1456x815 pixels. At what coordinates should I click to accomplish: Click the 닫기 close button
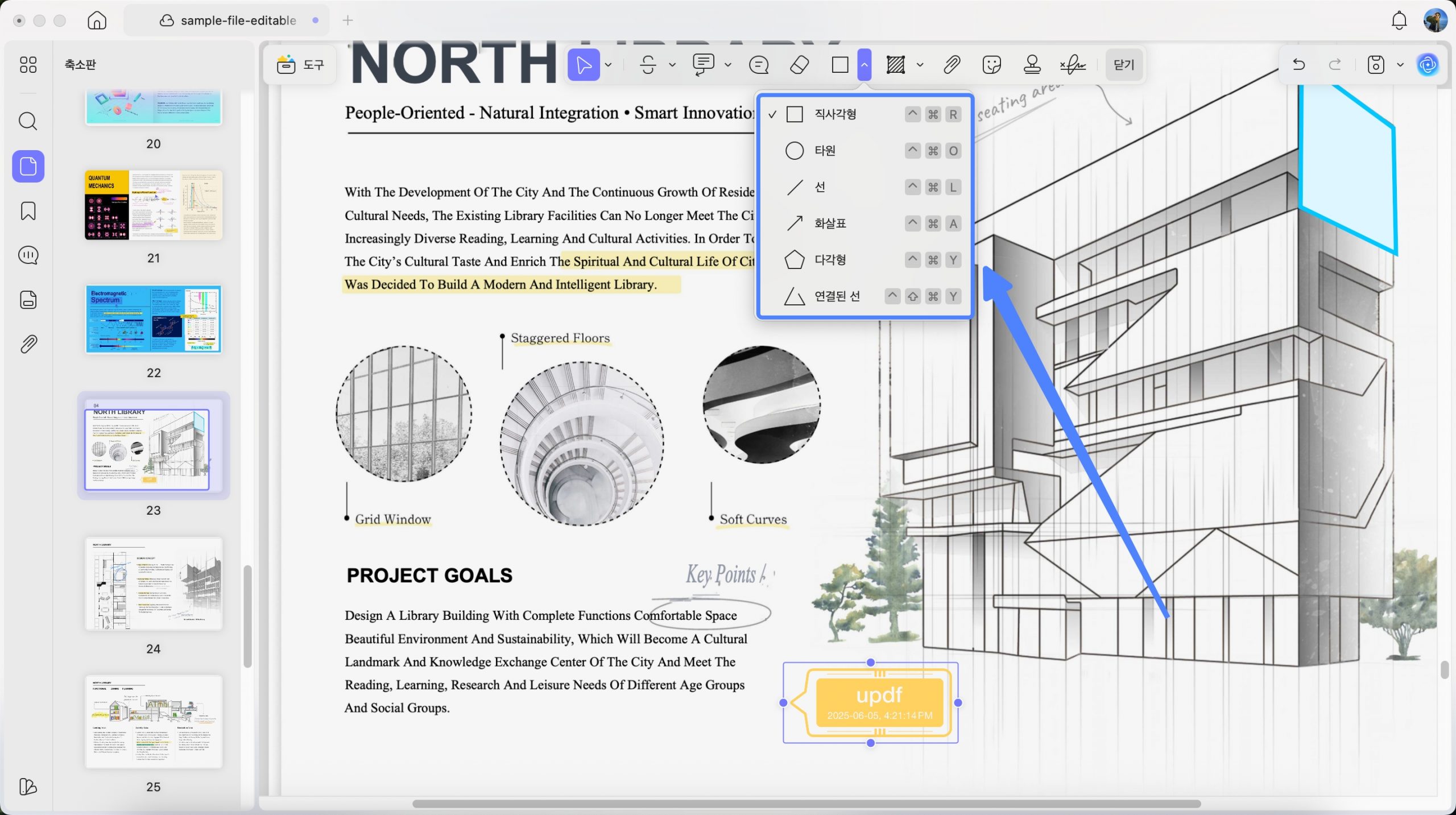coord(1124,65)
